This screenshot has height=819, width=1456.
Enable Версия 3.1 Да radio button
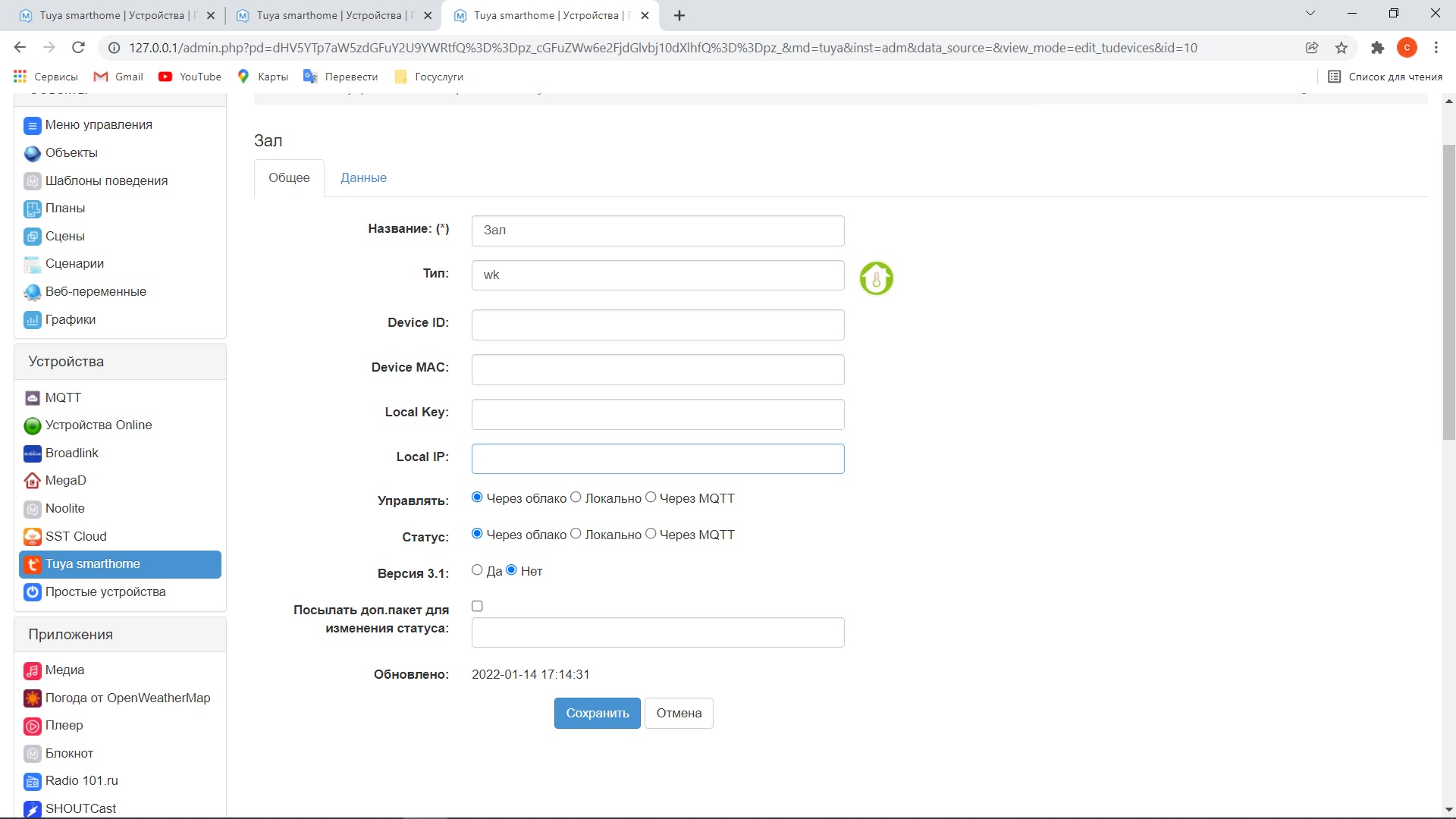477,569
